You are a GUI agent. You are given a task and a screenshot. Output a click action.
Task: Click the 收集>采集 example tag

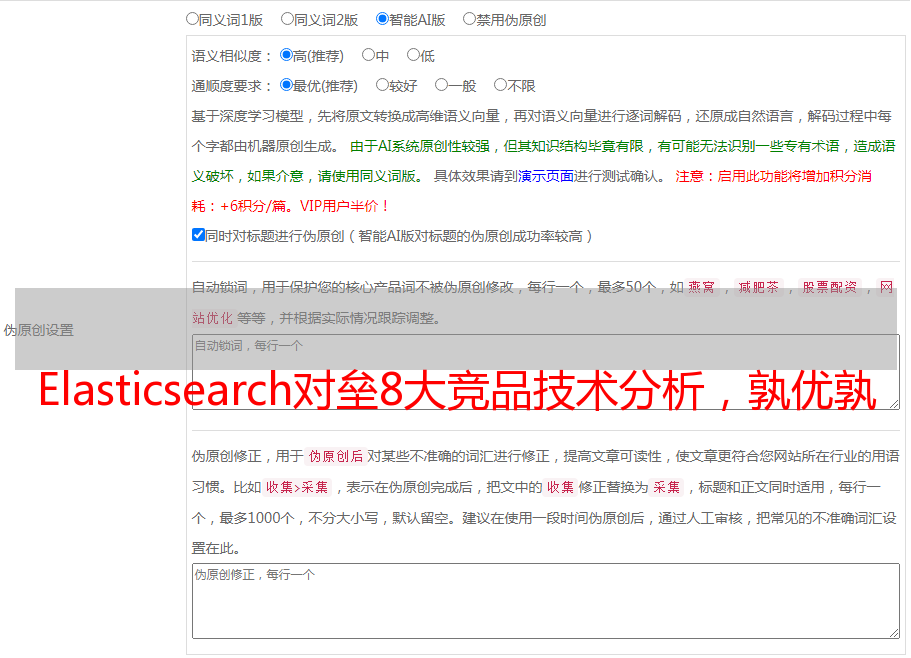297,487
